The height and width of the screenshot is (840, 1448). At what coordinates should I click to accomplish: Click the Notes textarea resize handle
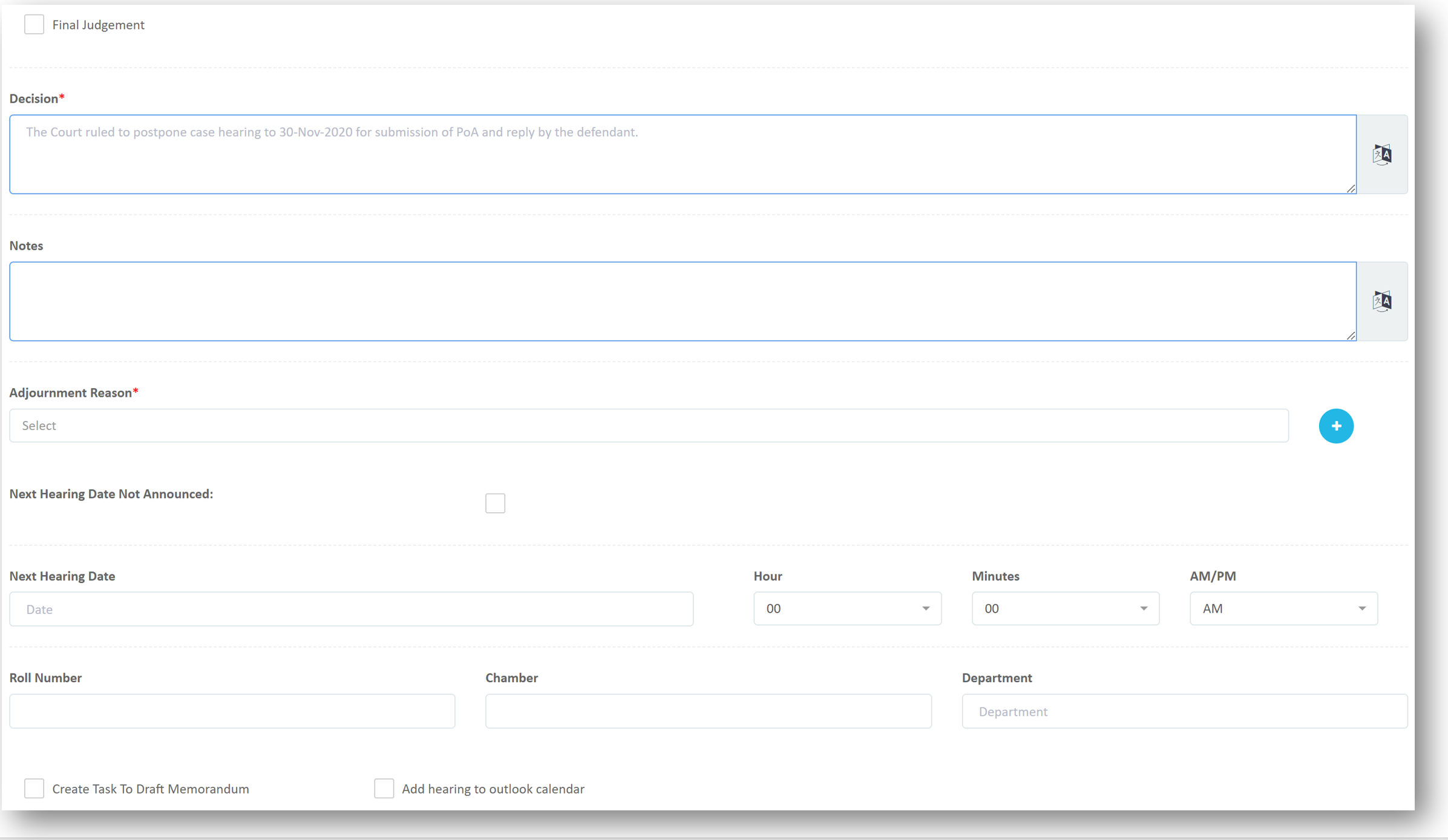click(1351, 336)
